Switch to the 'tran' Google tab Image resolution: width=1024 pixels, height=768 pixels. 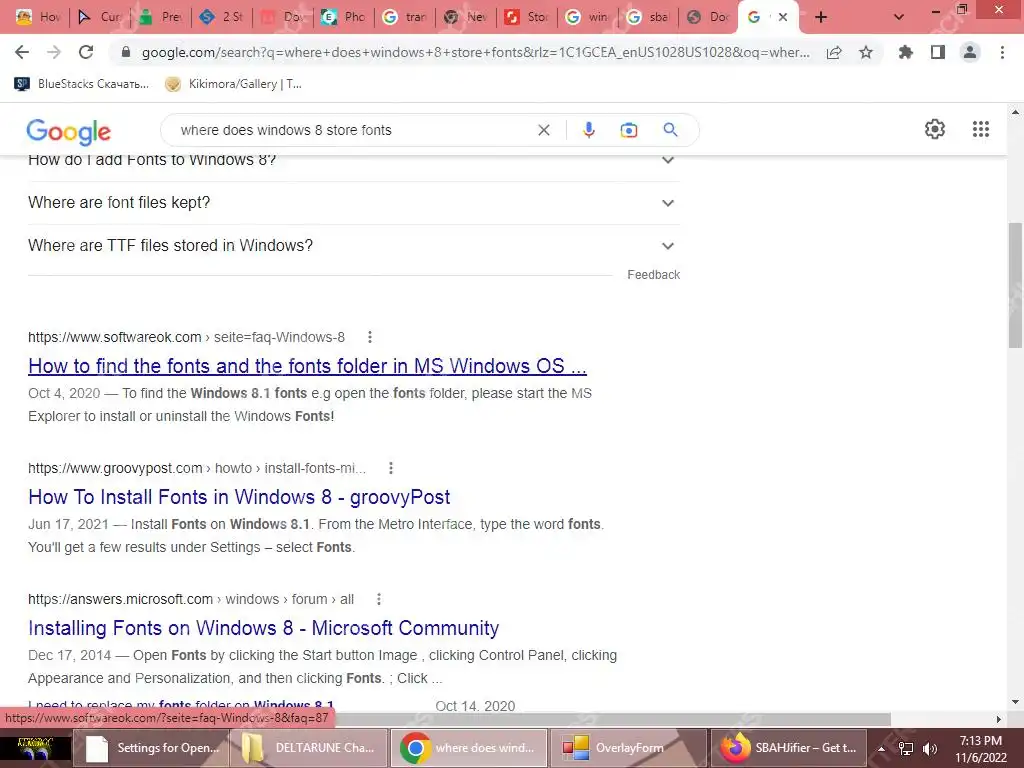(x=404, y=17)
